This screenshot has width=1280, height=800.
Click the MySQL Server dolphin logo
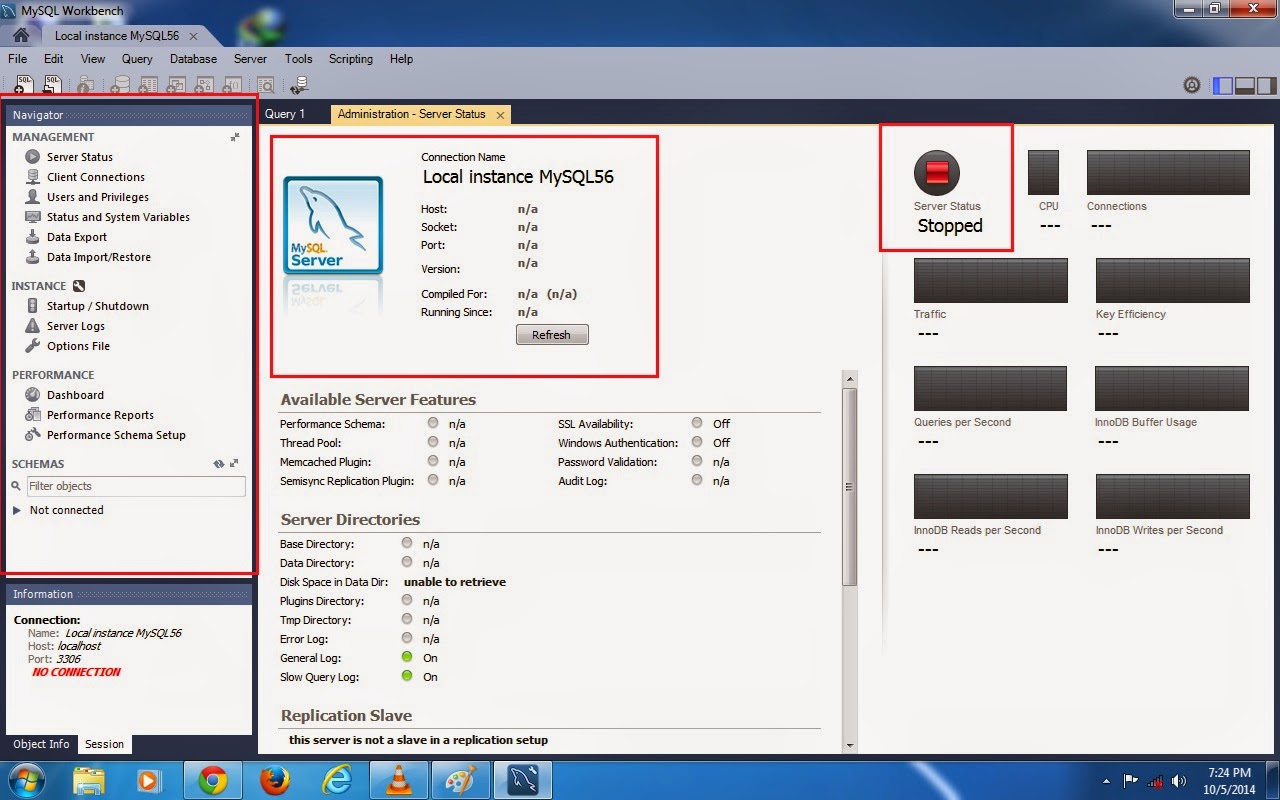tap(333, 225)
